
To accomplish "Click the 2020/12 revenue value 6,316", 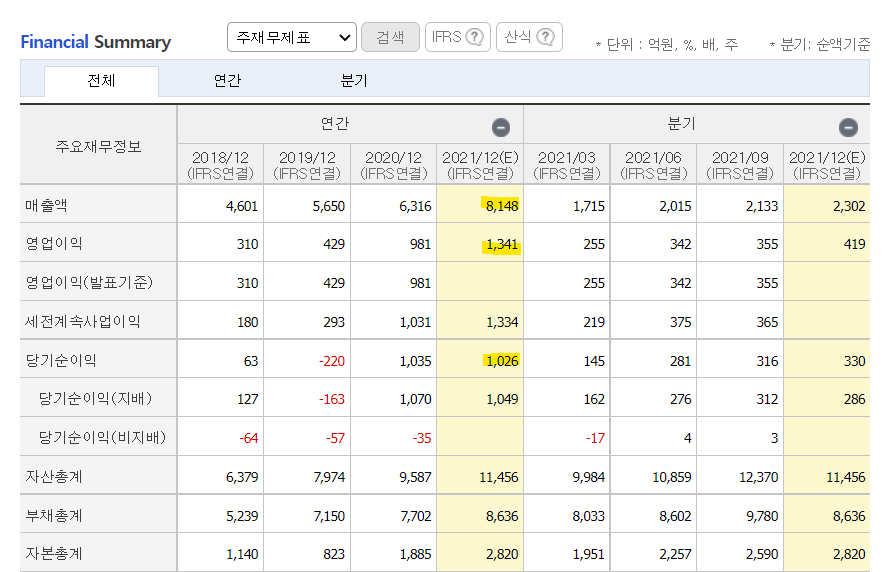I will coord(415,206).
